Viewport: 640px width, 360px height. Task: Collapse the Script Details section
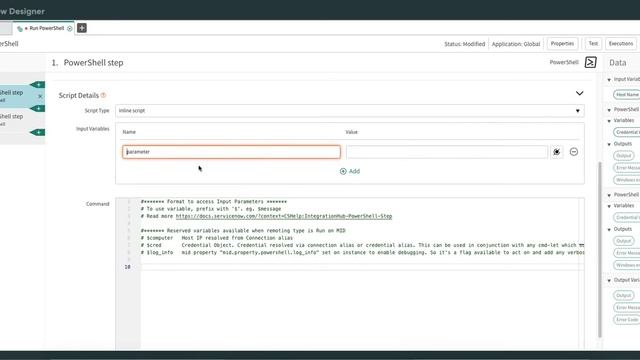[579, 93]
